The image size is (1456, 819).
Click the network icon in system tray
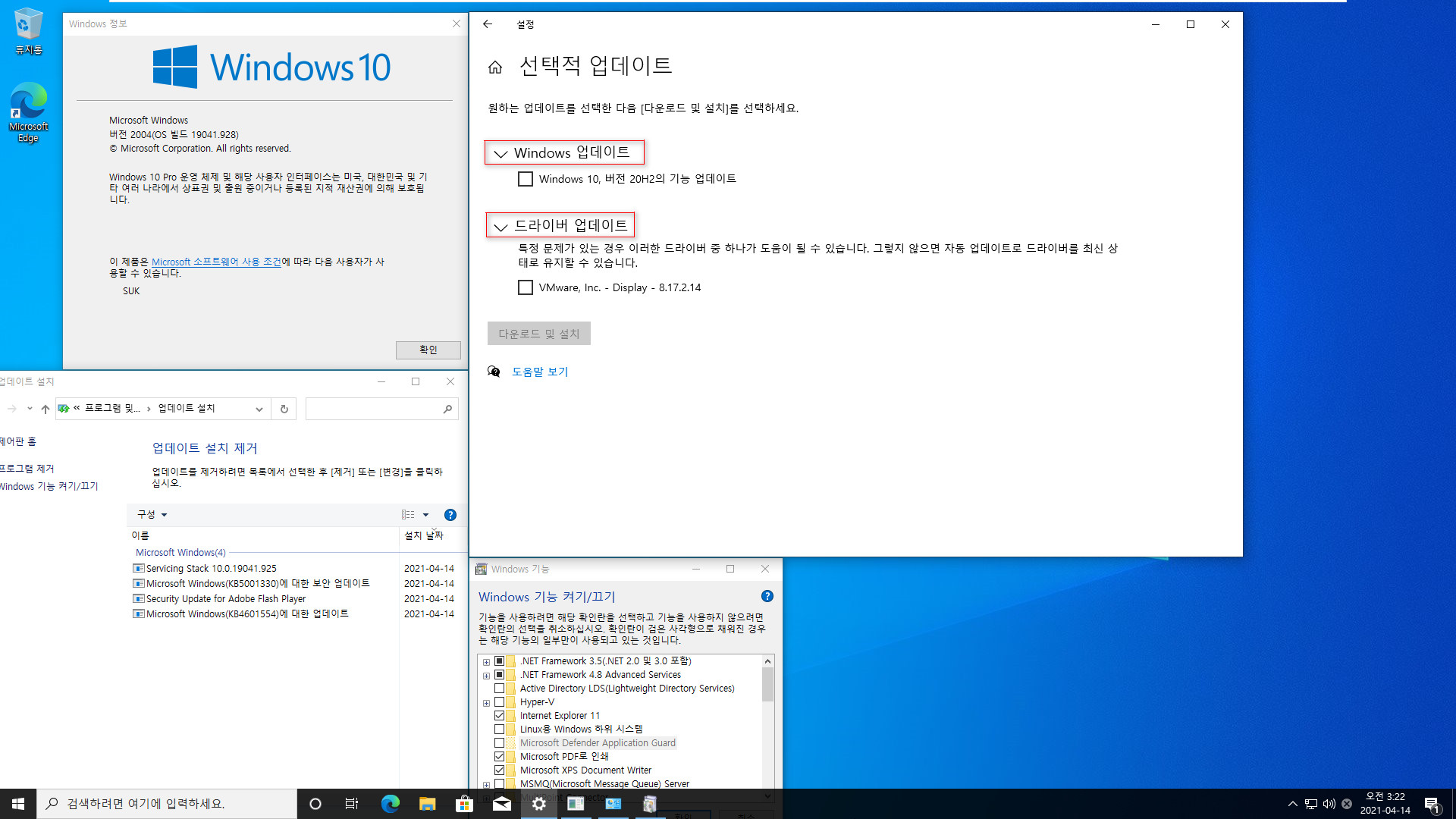point(1310,804)
